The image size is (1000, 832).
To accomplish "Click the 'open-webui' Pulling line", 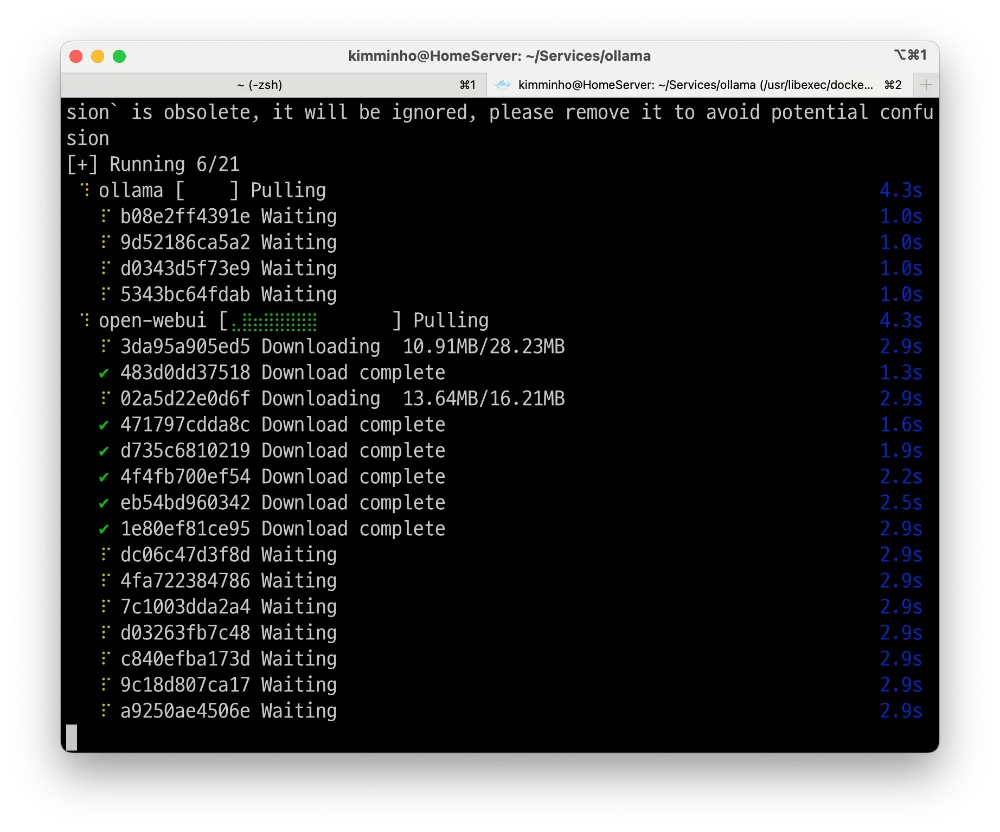I will click(293, 321).
